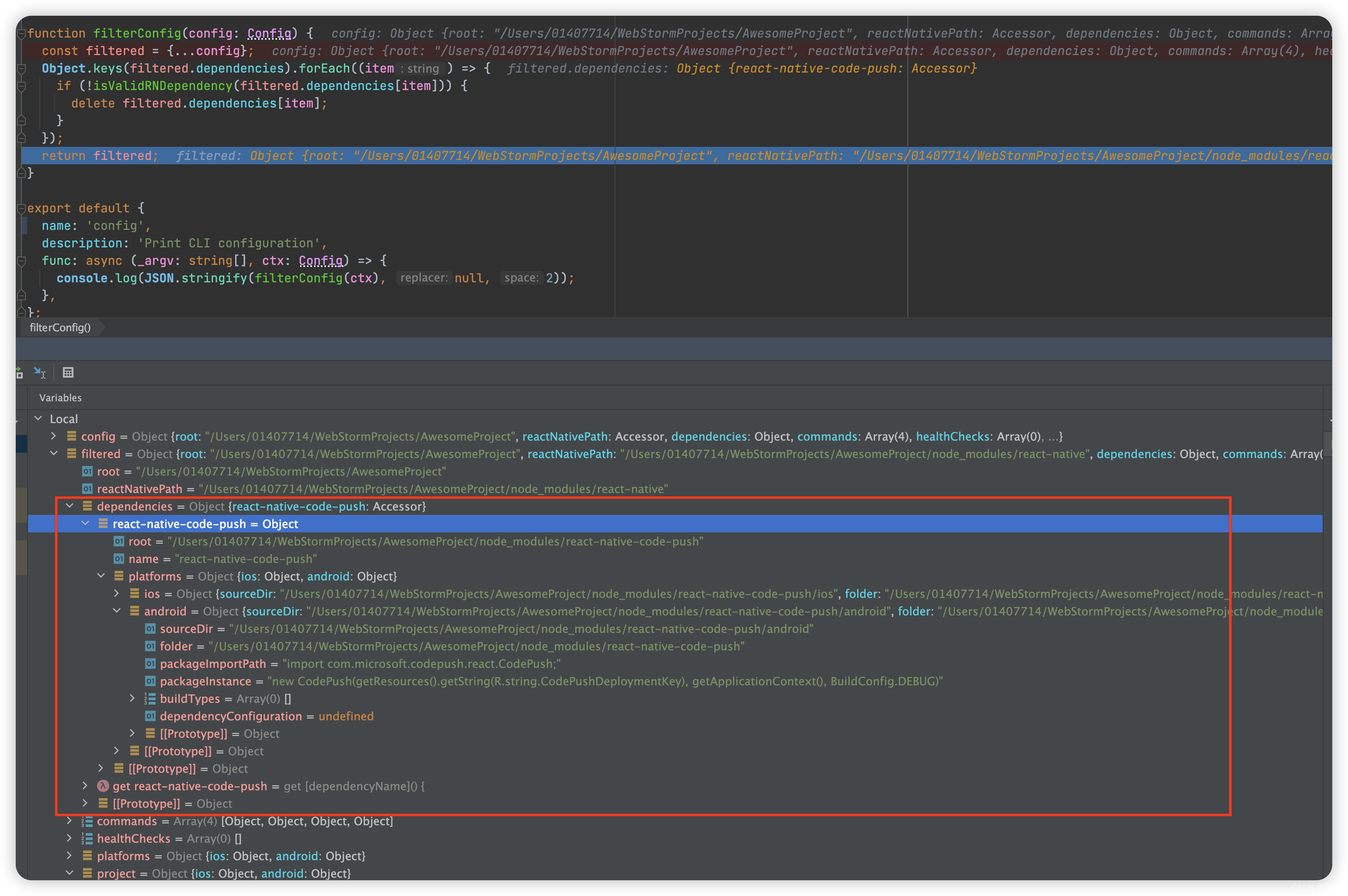Toggle fold marker at filterConfig function line
1348x896 pixels.
tap(21, 34)
